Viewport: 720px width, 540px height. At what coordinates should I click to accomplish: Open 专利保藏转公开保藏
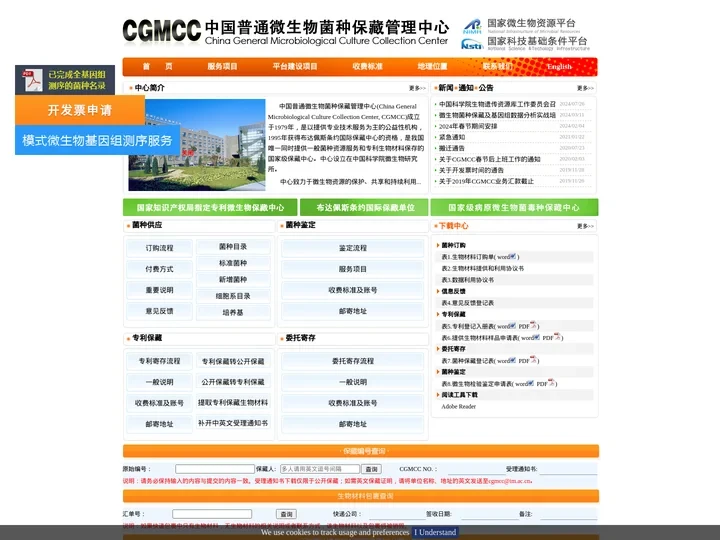(233, 361)
